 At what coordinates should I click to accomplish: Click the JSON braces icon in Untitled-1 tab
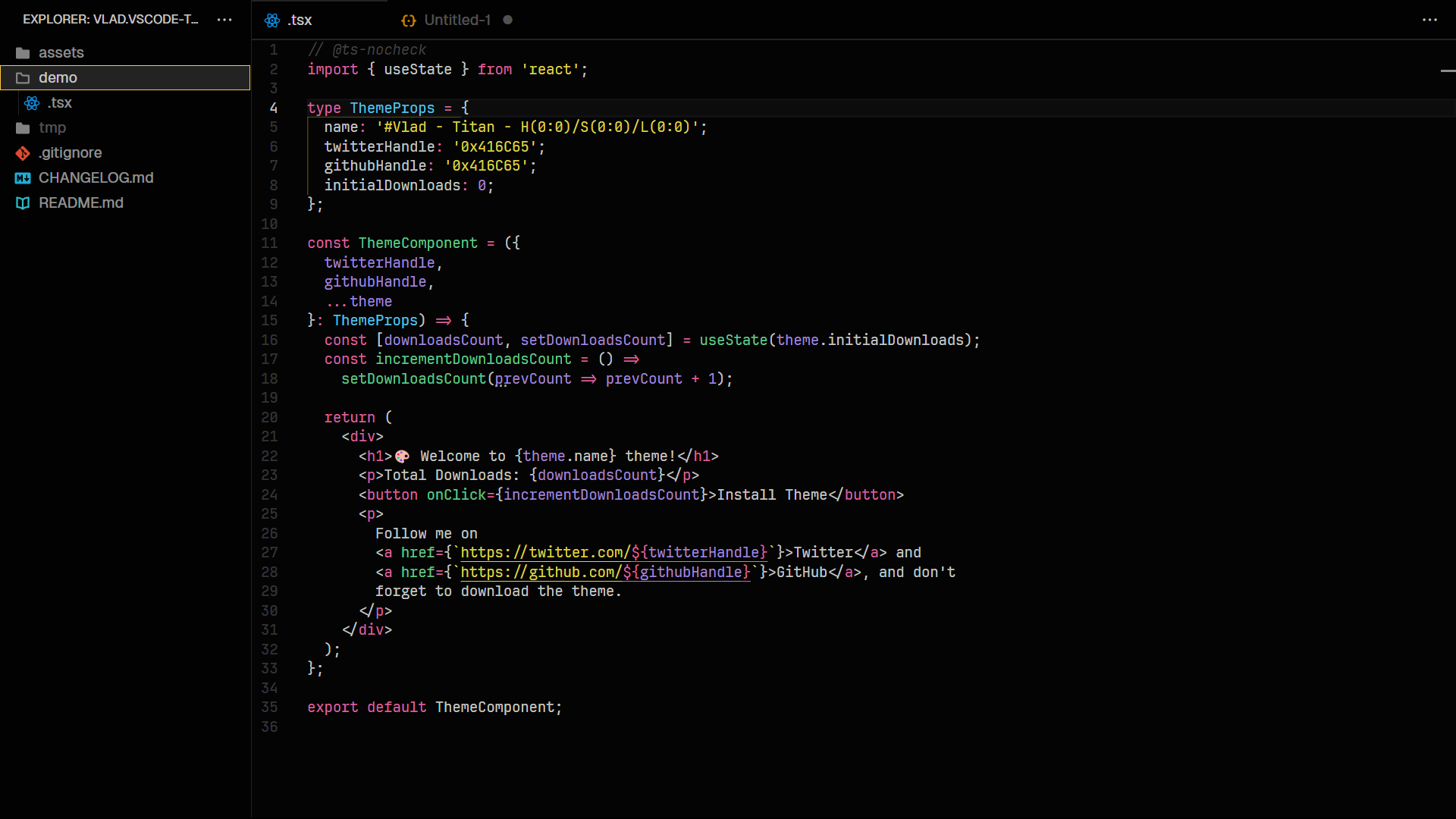[x=409, y=20]
